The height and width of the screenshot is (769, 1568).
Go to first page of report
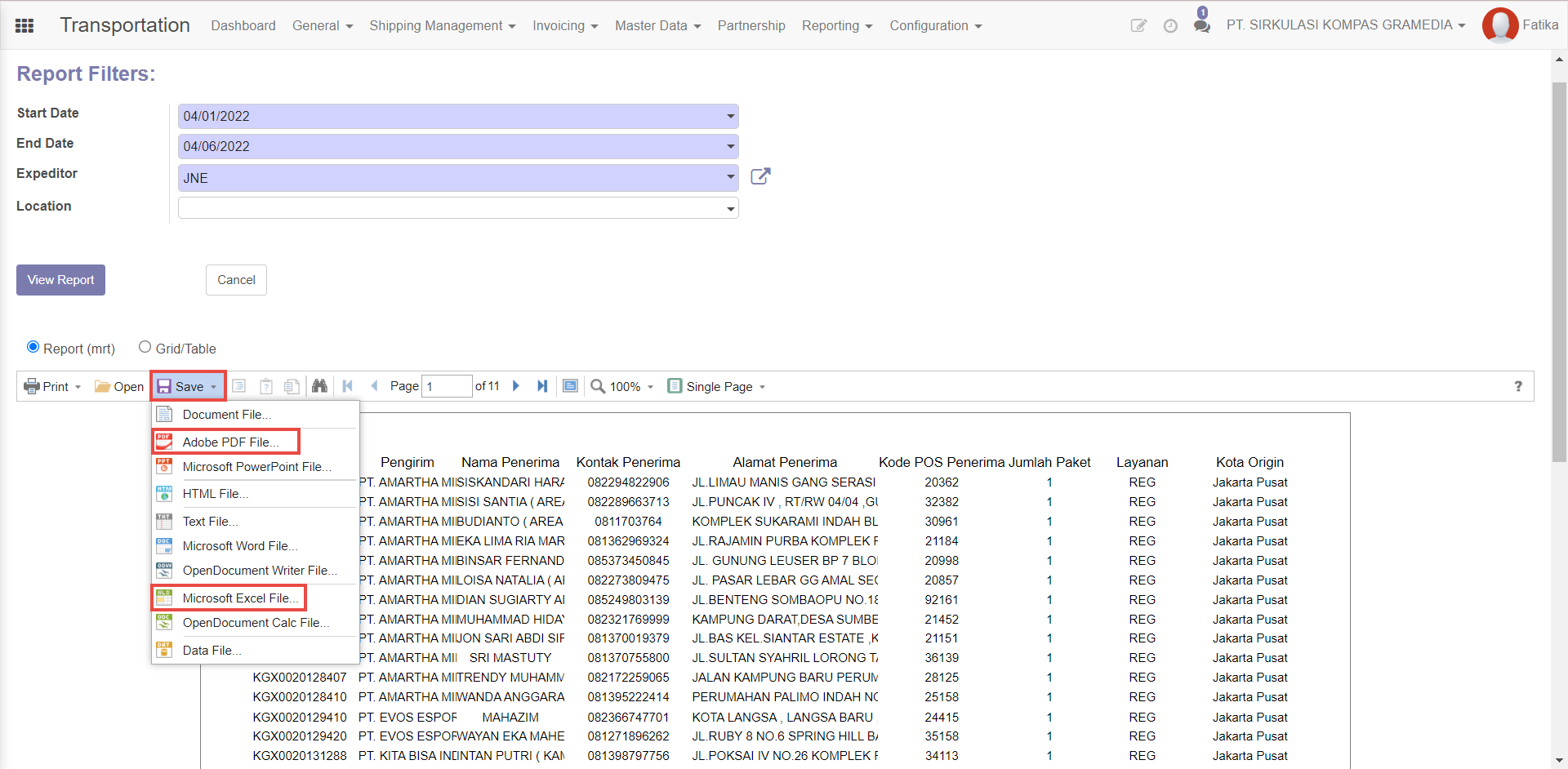[348, 386]
